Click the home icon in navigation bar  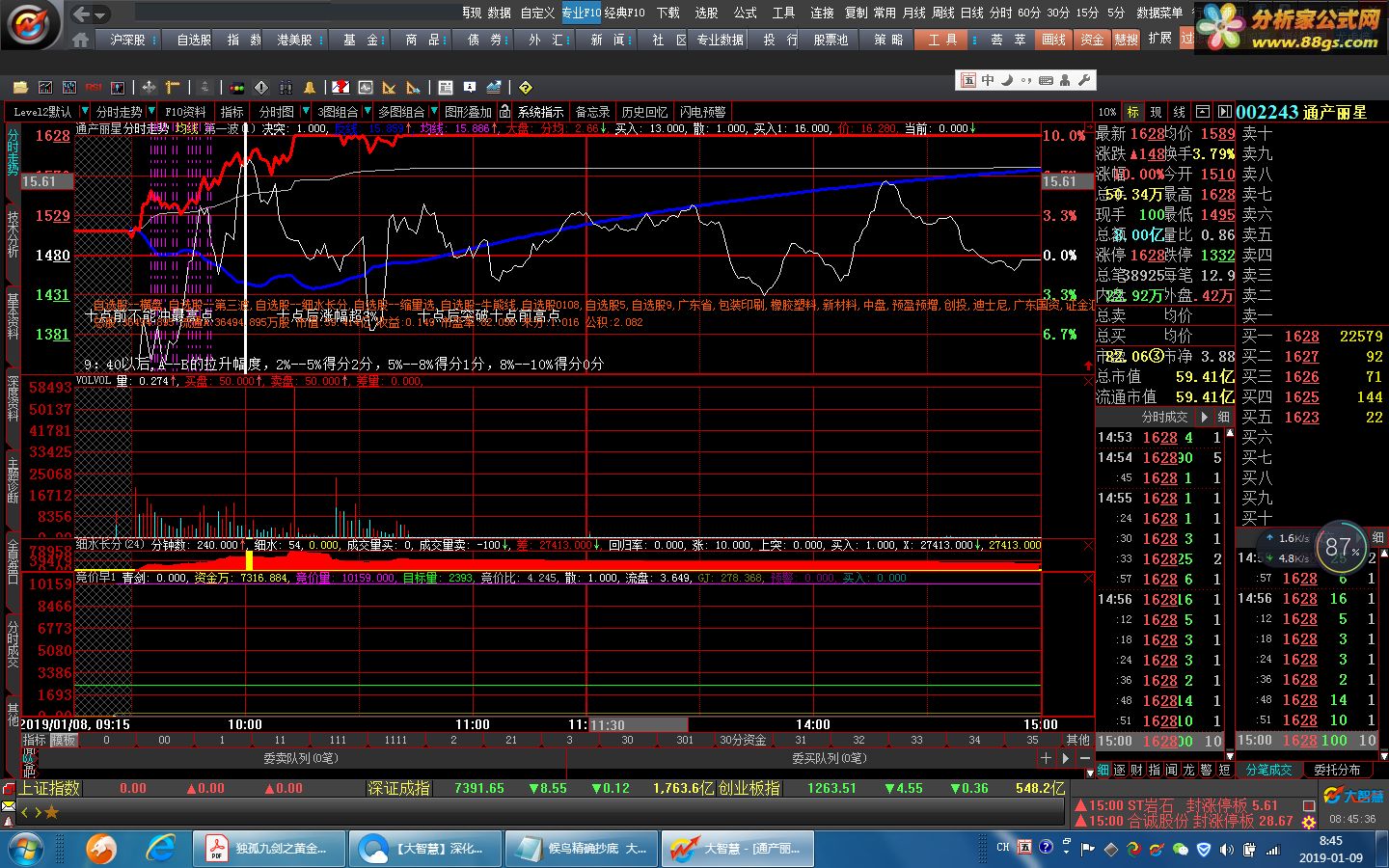click(81, 40)
